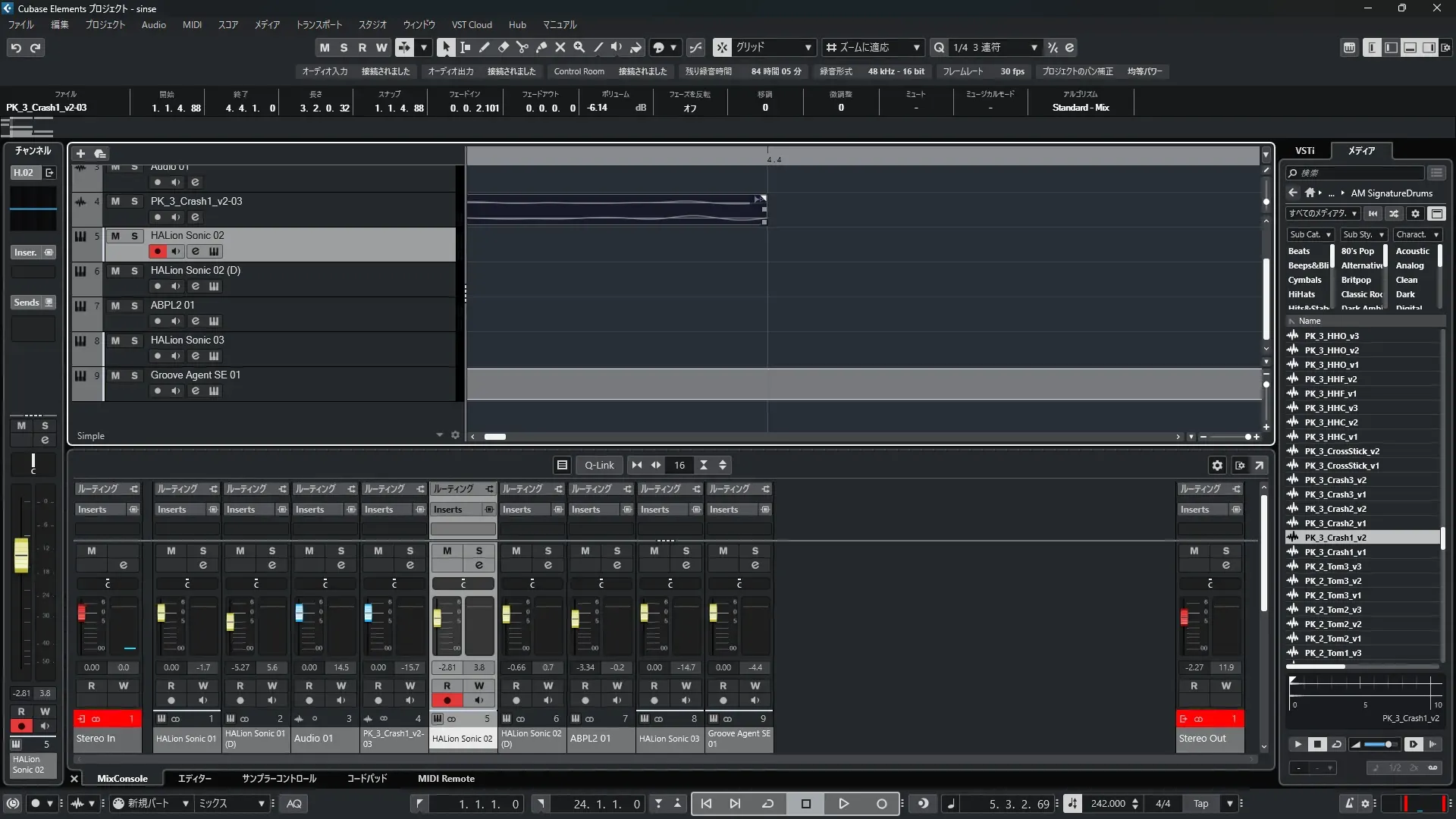Expand the Sub Cat. filter dropdown
This screenshot has height=819, width=1456.
coord(1310,234)
